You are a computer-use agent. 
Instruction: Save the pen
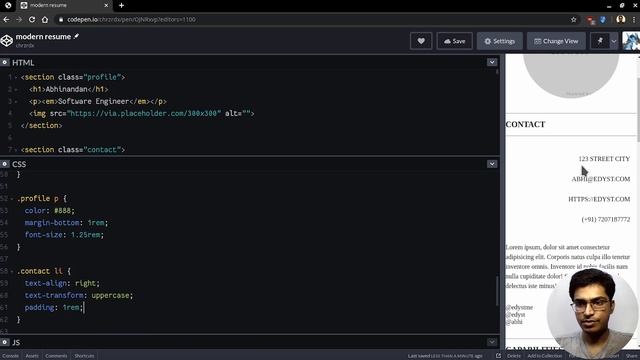click(454, 41)
